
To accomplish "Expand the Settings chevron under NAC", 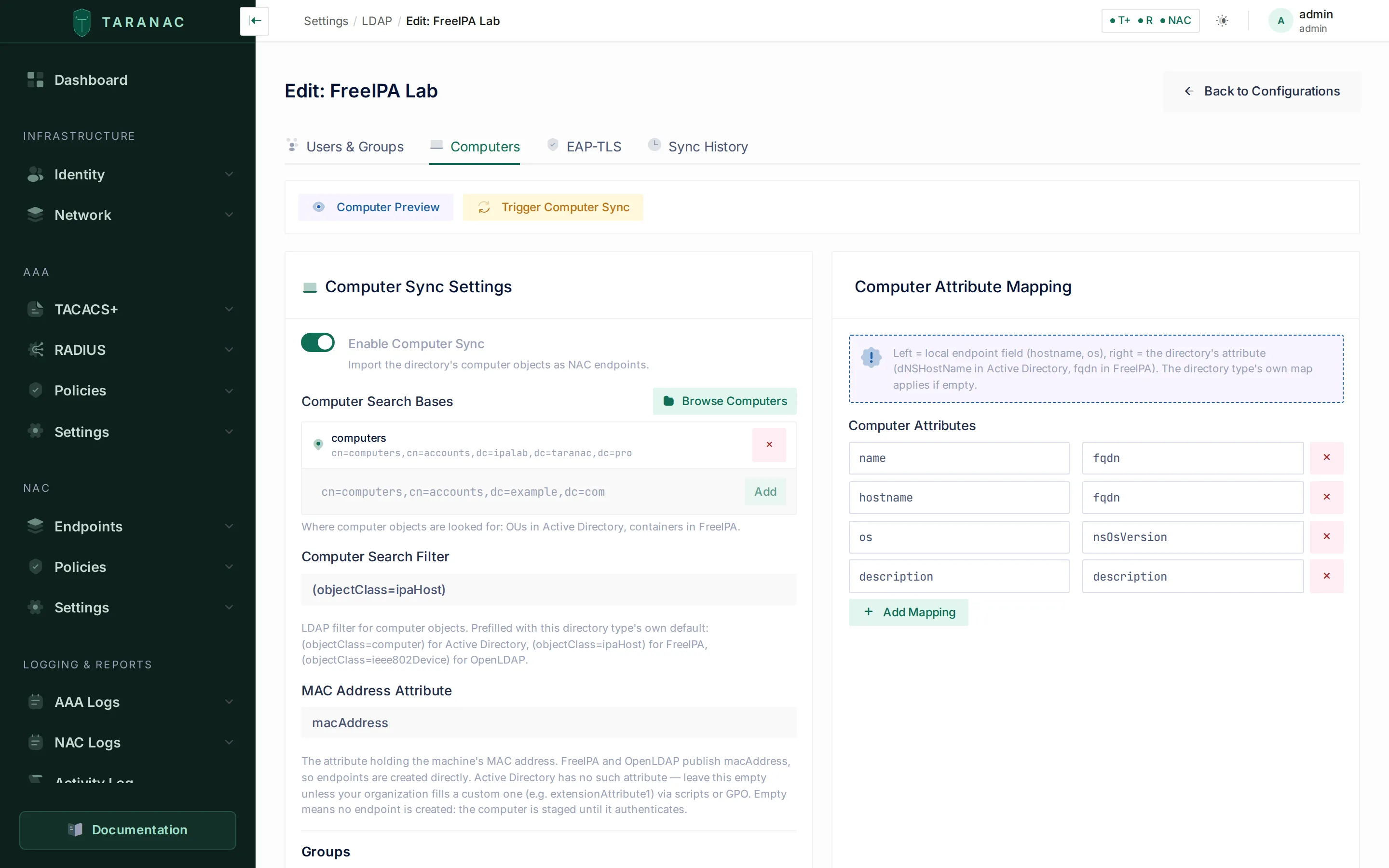I will click(229, 608).
